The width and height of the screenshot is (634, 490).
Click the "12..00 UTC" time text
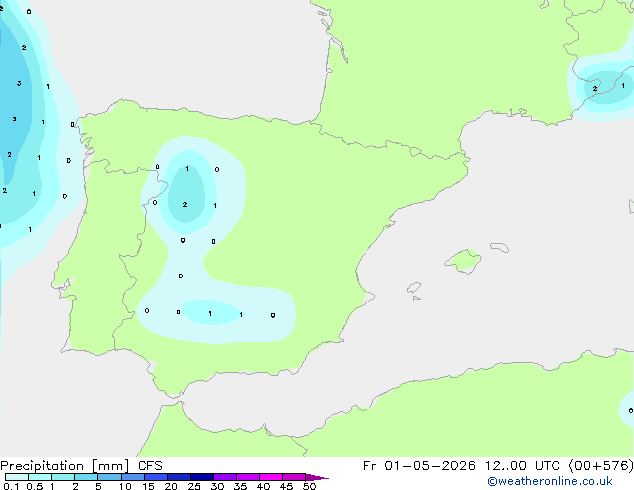tap(522, 466)
